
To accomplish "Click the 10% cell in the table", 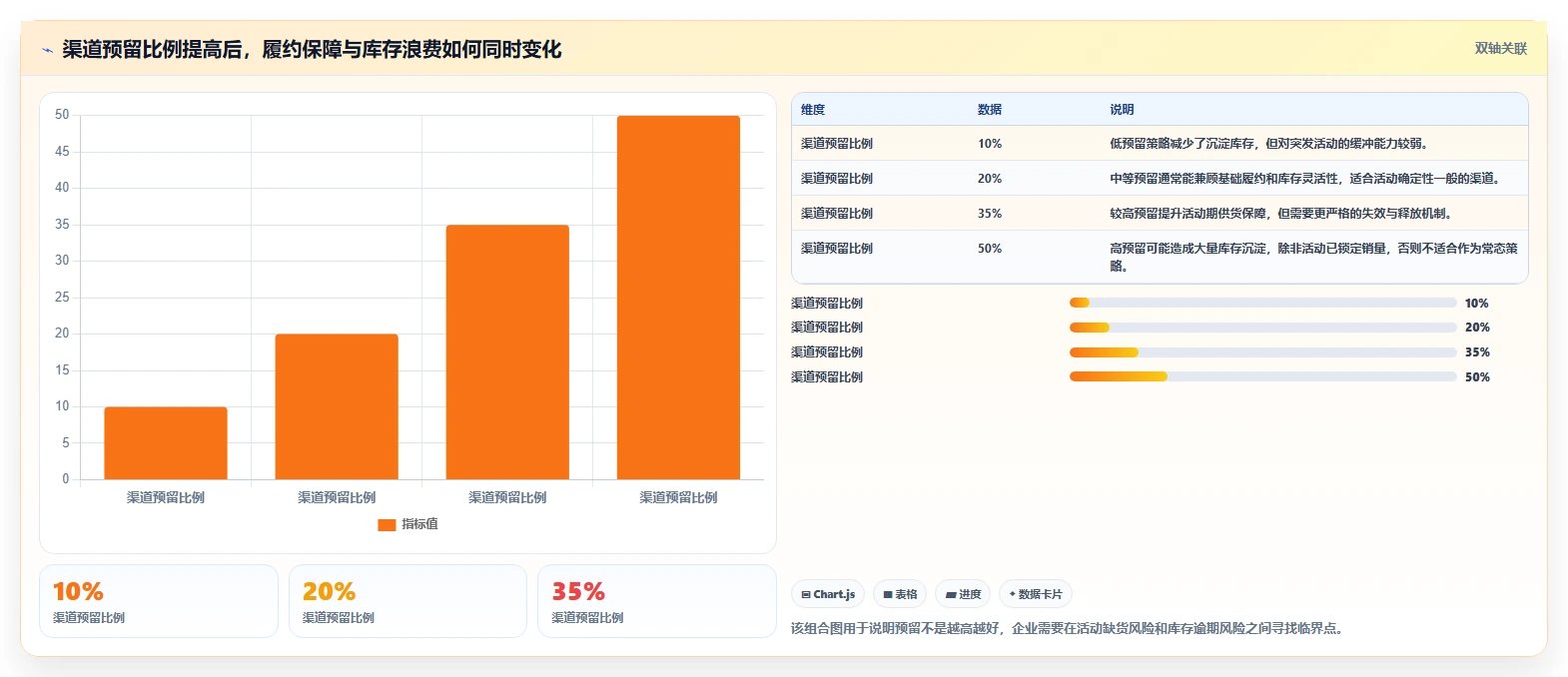I will (x=990, y=144).
